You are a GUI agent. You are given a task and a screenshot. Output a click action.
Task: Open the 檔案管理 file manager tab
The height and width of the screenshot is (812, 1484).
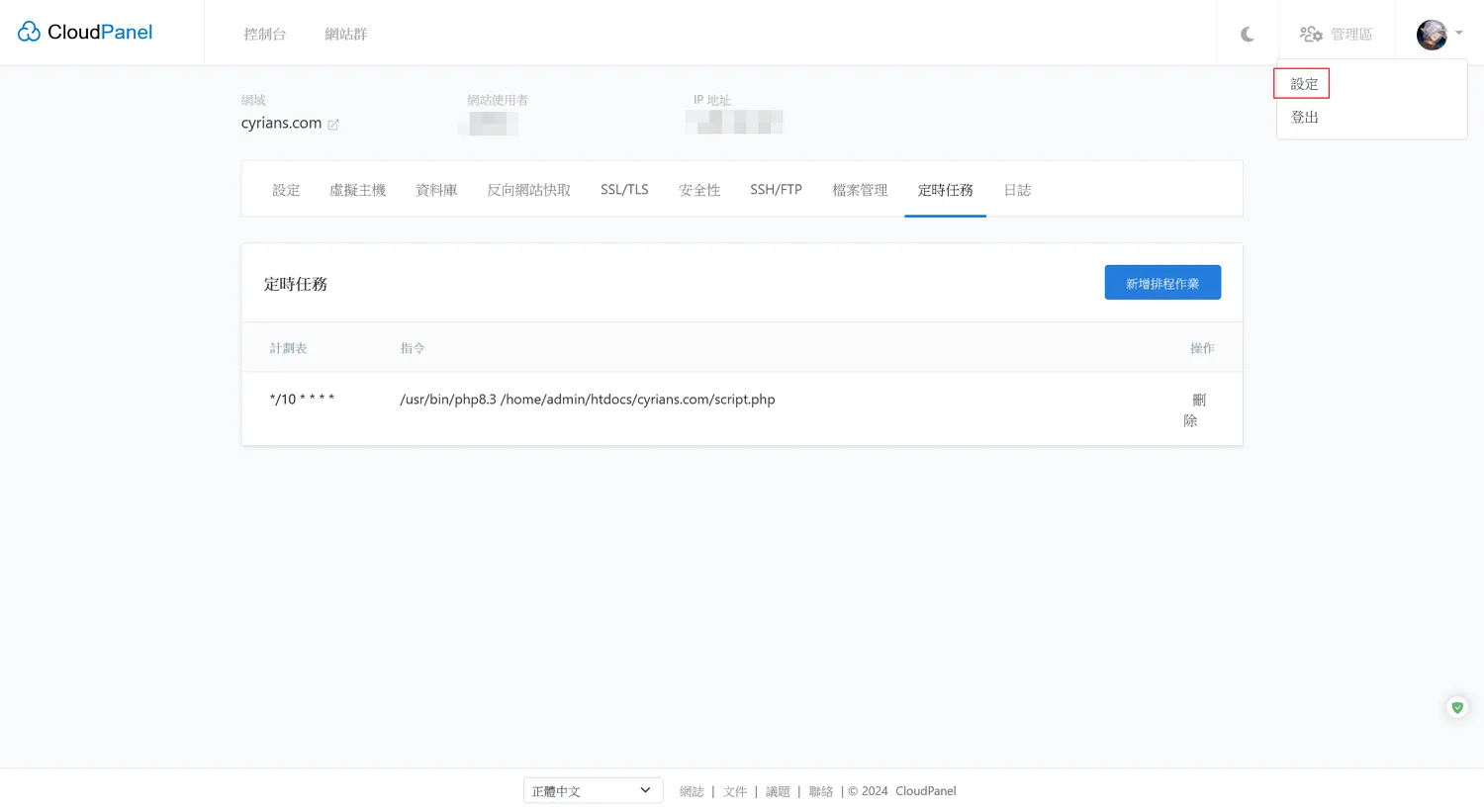[860, 190]
